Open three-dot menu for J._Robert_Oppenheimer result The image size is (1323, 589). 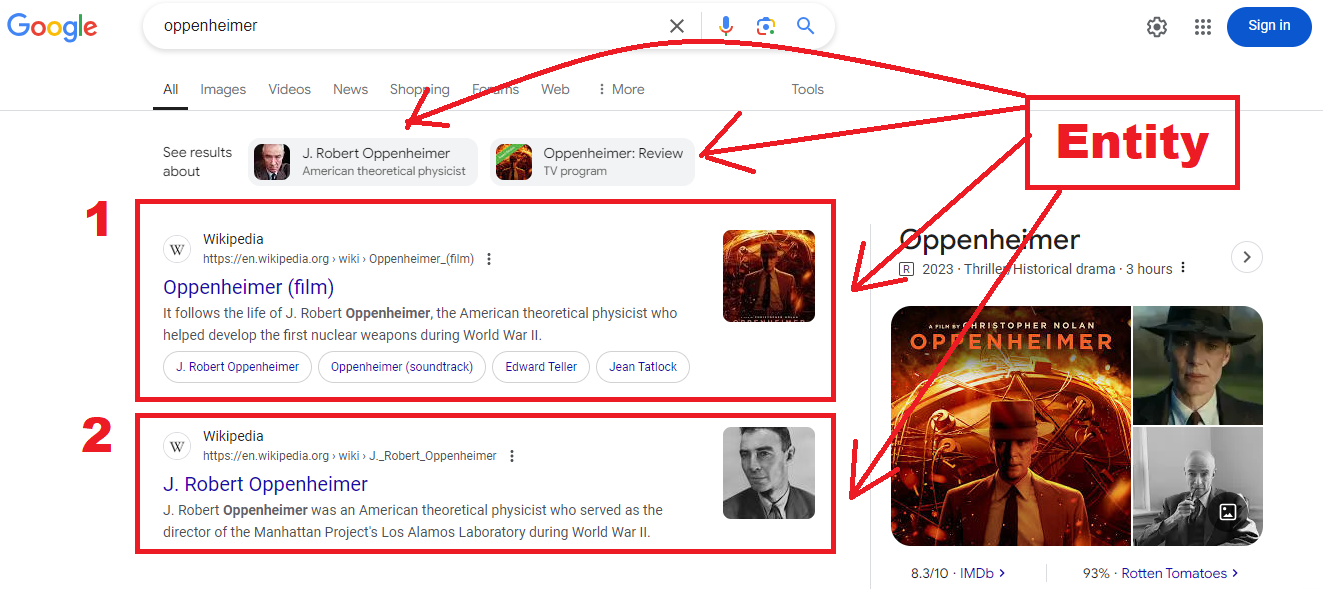point(512,456)
